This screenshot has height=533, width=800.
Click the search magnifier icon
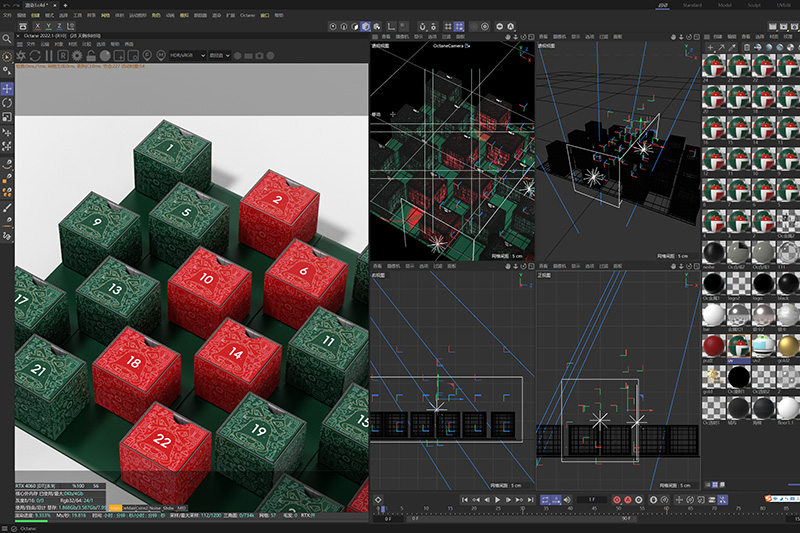click(7, 39)
